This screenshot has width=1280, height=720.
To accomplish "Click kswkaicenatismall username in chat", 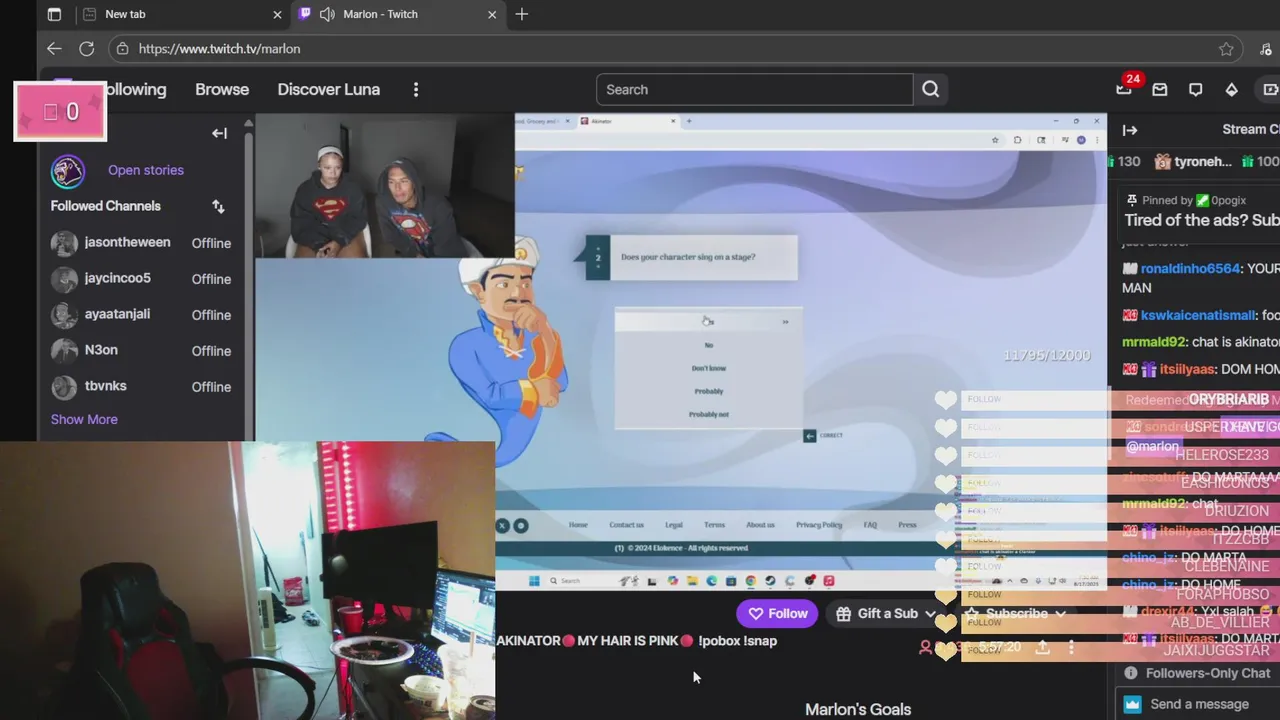I will 1198,315.
